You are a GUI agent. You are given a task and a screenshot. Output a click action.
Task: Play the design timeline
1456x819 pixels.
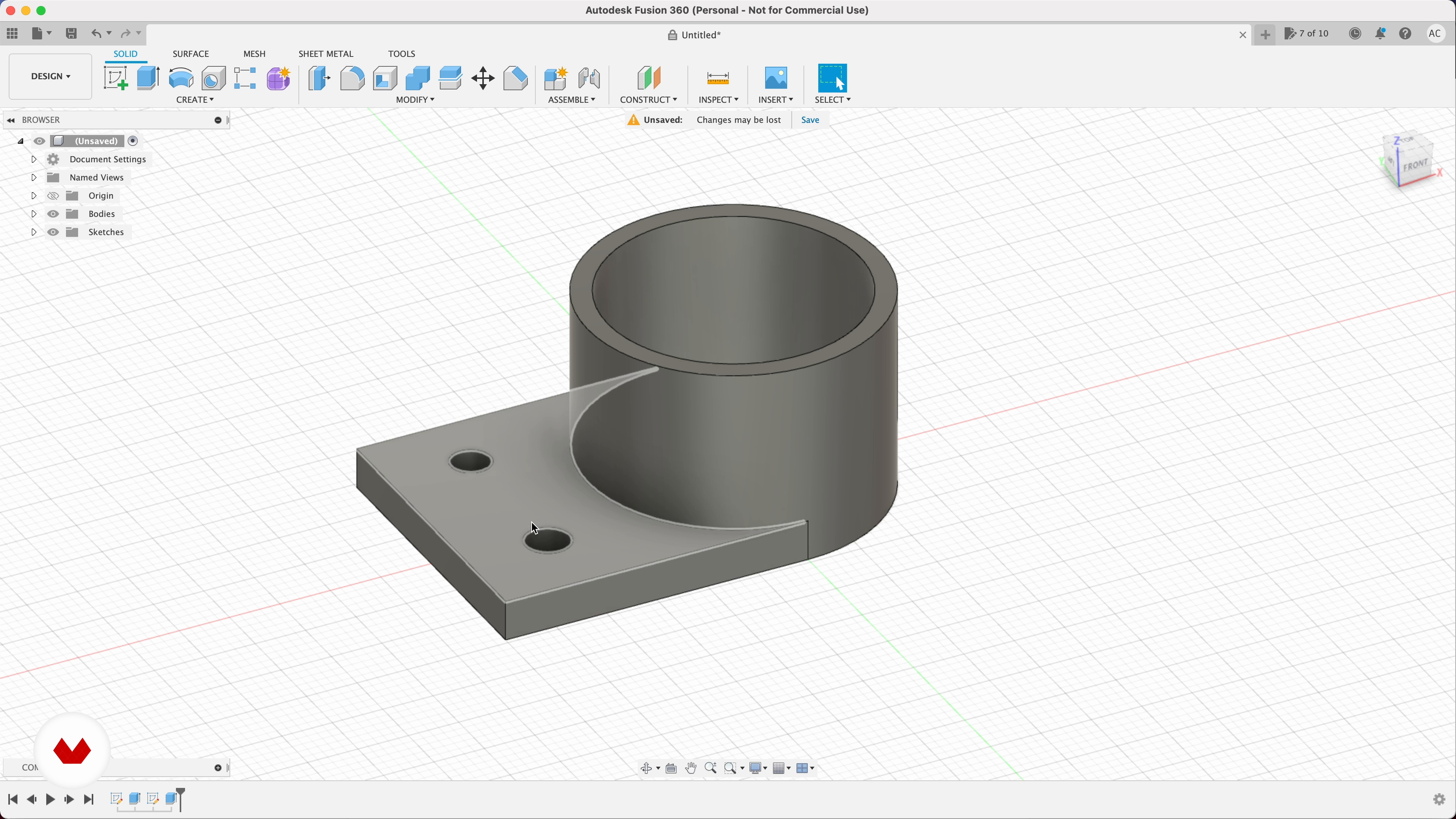pos(50,799)
